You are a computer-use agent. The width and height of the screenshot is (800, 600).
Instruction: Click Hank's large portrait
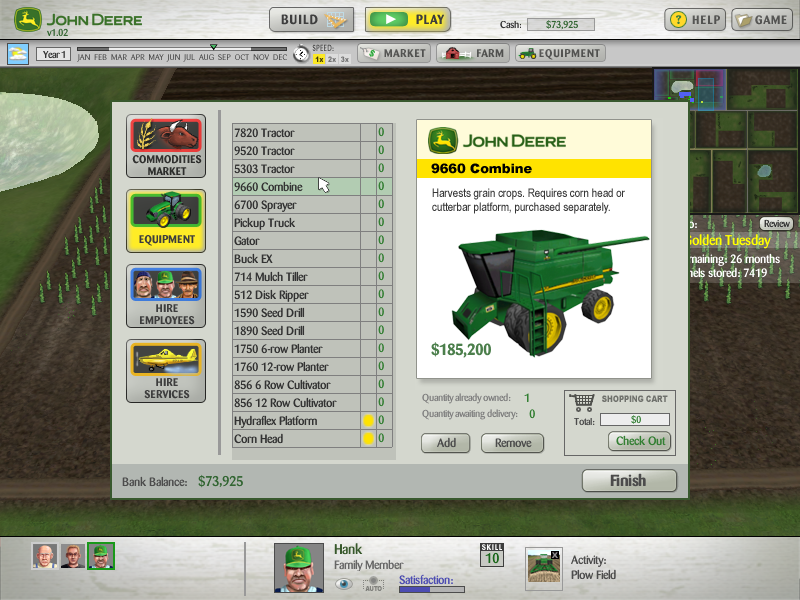(298, 568)
